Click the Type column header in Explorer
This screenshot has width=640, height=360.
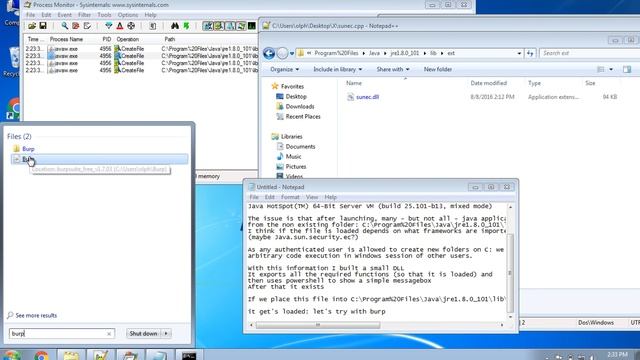pyautogui.click(x=534, y=83)
